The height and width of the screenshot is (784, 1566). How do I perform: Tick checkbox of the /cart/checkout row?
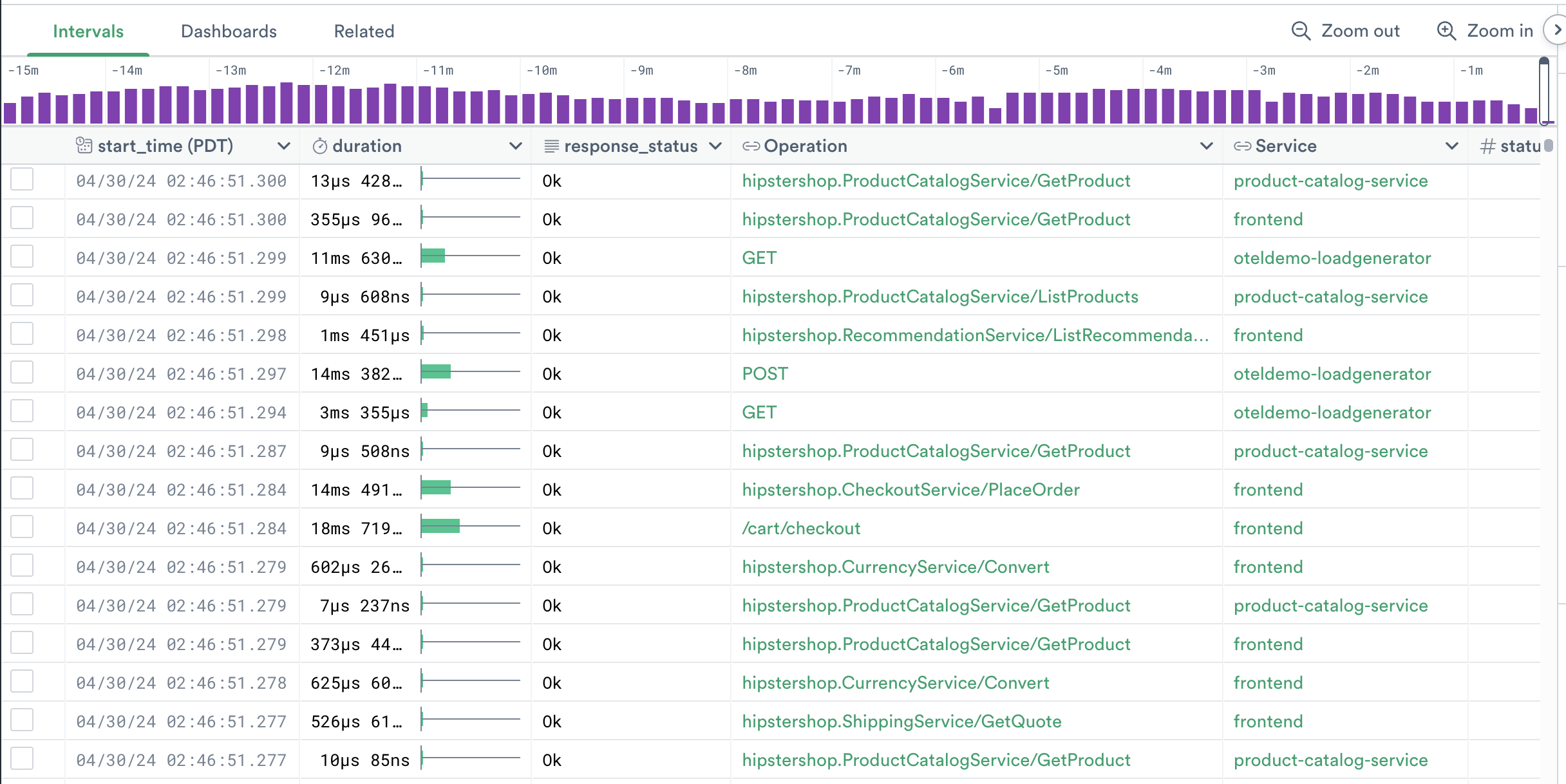tap(22, 527)
